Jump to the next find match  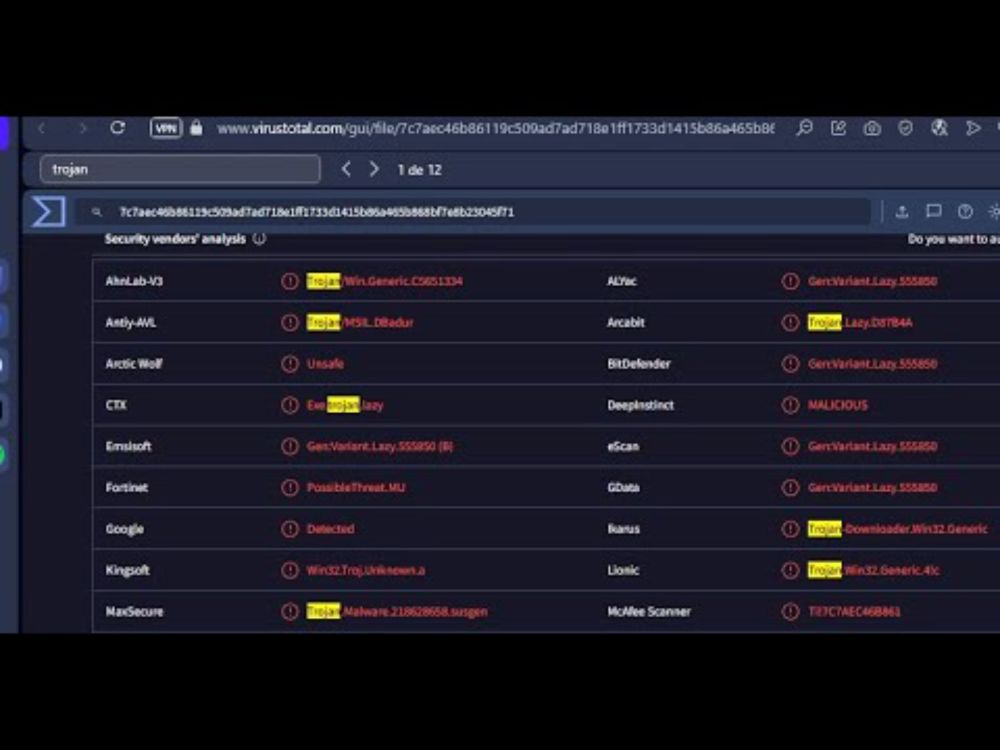pos(374,169)
